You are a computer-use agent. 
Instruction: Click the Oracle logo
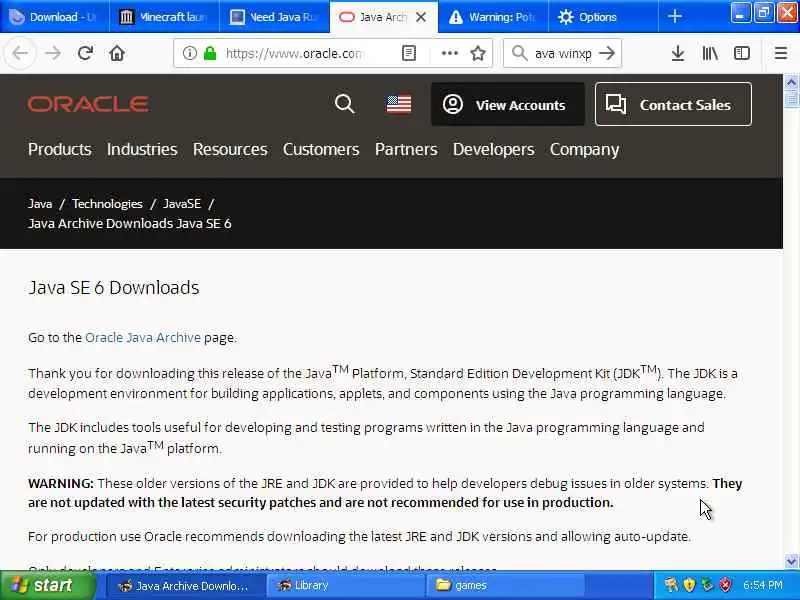(88, 104)
